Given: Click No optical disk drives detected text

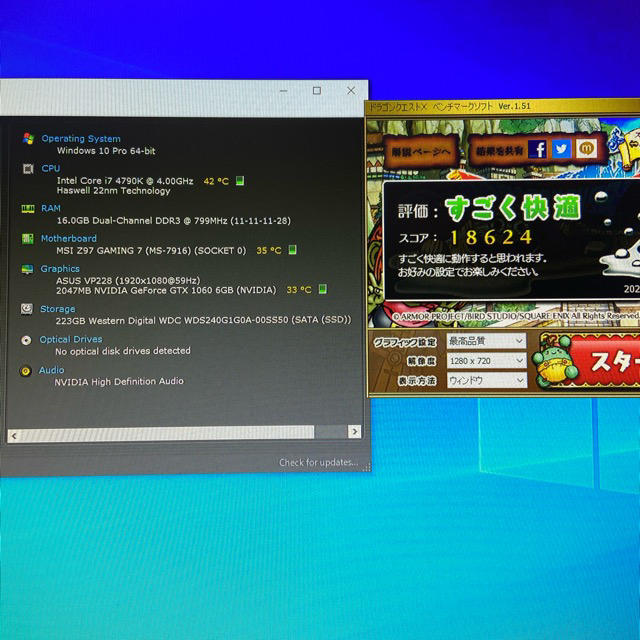Looking at the screenshot, I should (x=122, y=351).
